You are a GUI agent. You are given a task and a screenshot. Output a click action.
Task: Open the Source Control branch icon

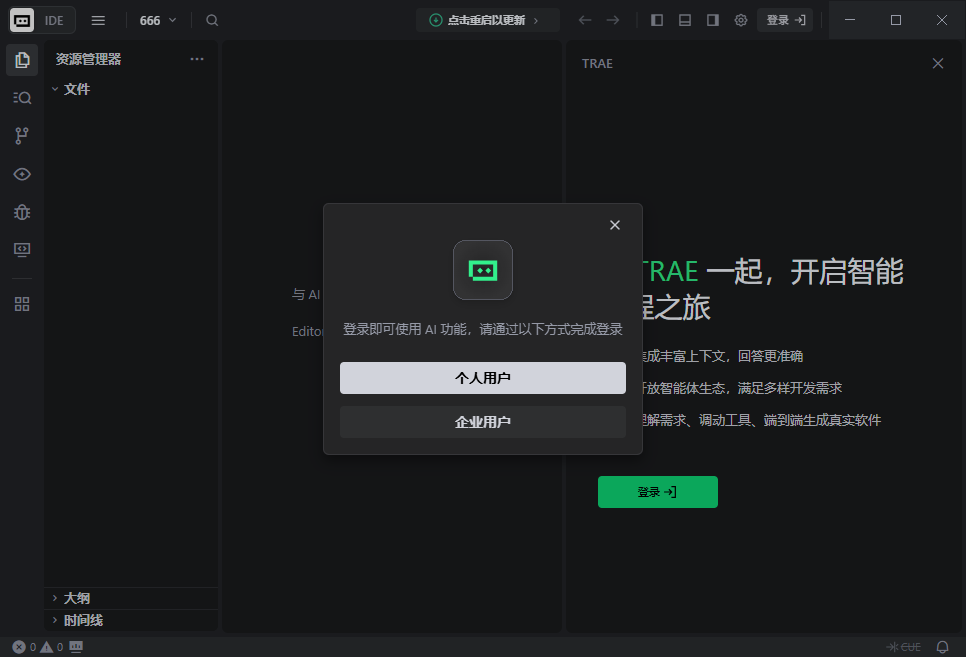click(22, 136)
